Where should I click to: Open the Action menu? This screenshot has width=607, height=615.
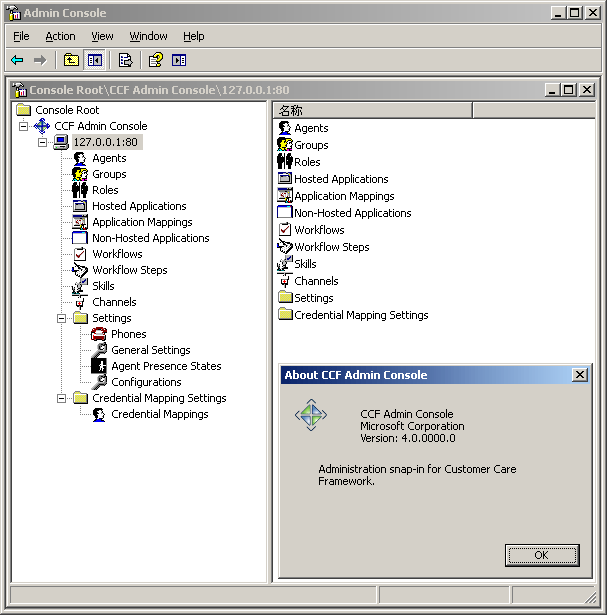60,36
